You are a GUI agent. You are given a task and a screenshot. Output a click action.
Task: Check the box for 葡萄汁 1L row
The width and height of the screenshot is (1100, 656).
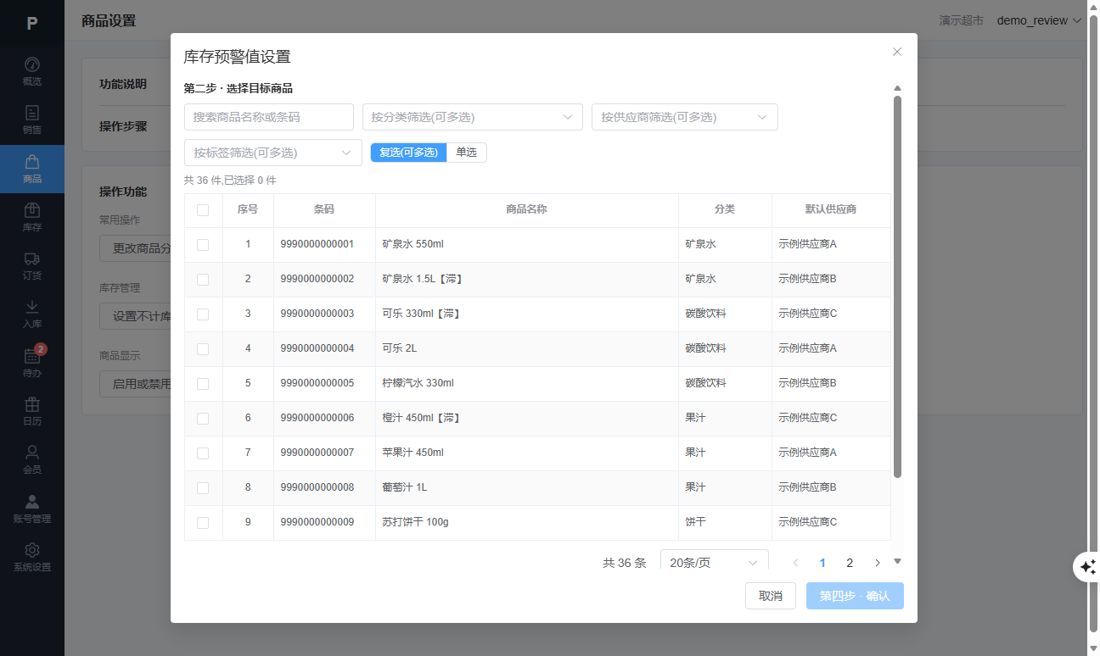(203, 488)
